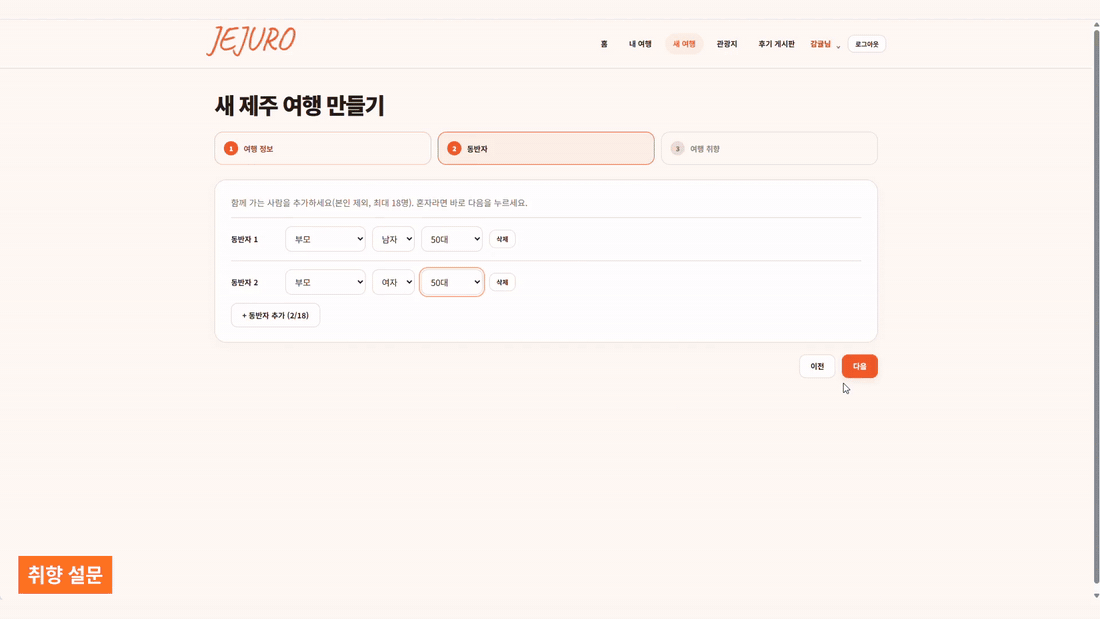Click + 동반자 추가 (2/18) button
The image size is (1100, 619).
(x=275, y=315)
